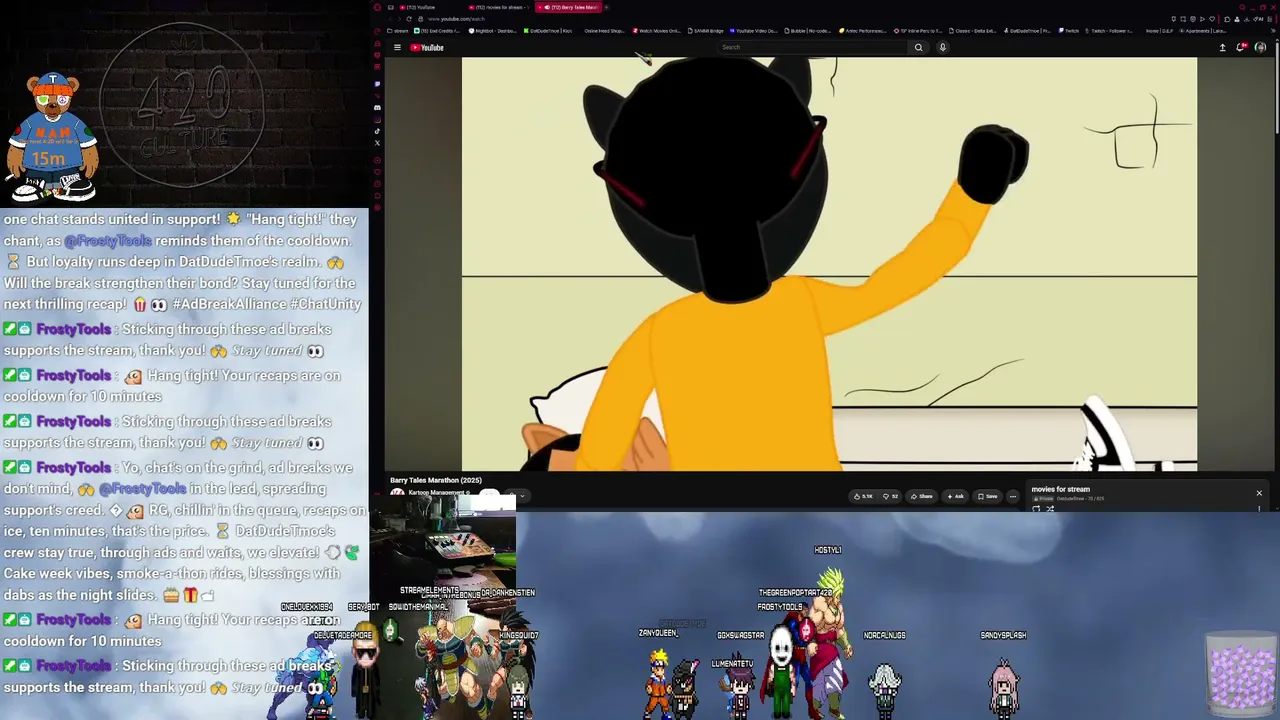Viewport: 1280px width, 720px height.
Task: Click the Barry Tales Marathon (2025) title
Action: point(436,481)
